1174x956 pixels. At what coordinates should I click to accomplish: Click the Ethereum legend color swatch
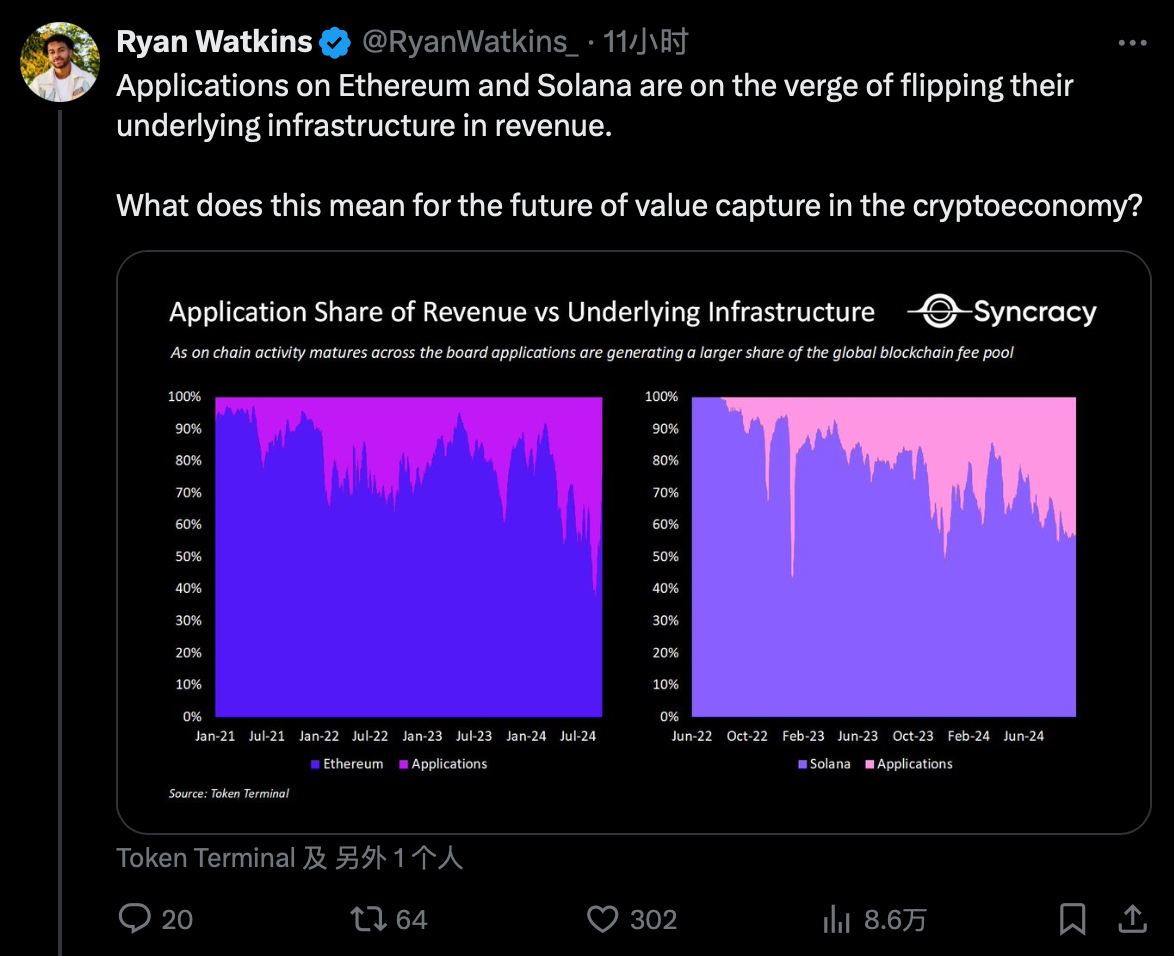315,764
